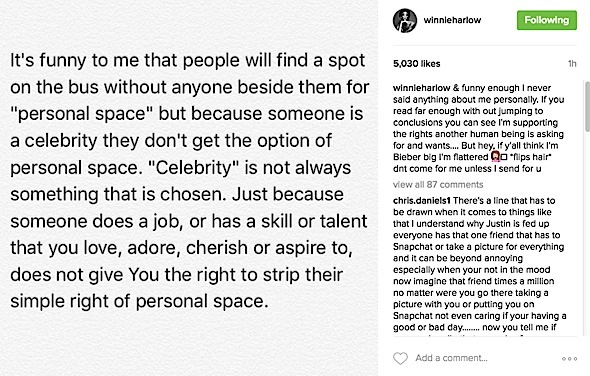Click the heart like icon

pos(400,358)
